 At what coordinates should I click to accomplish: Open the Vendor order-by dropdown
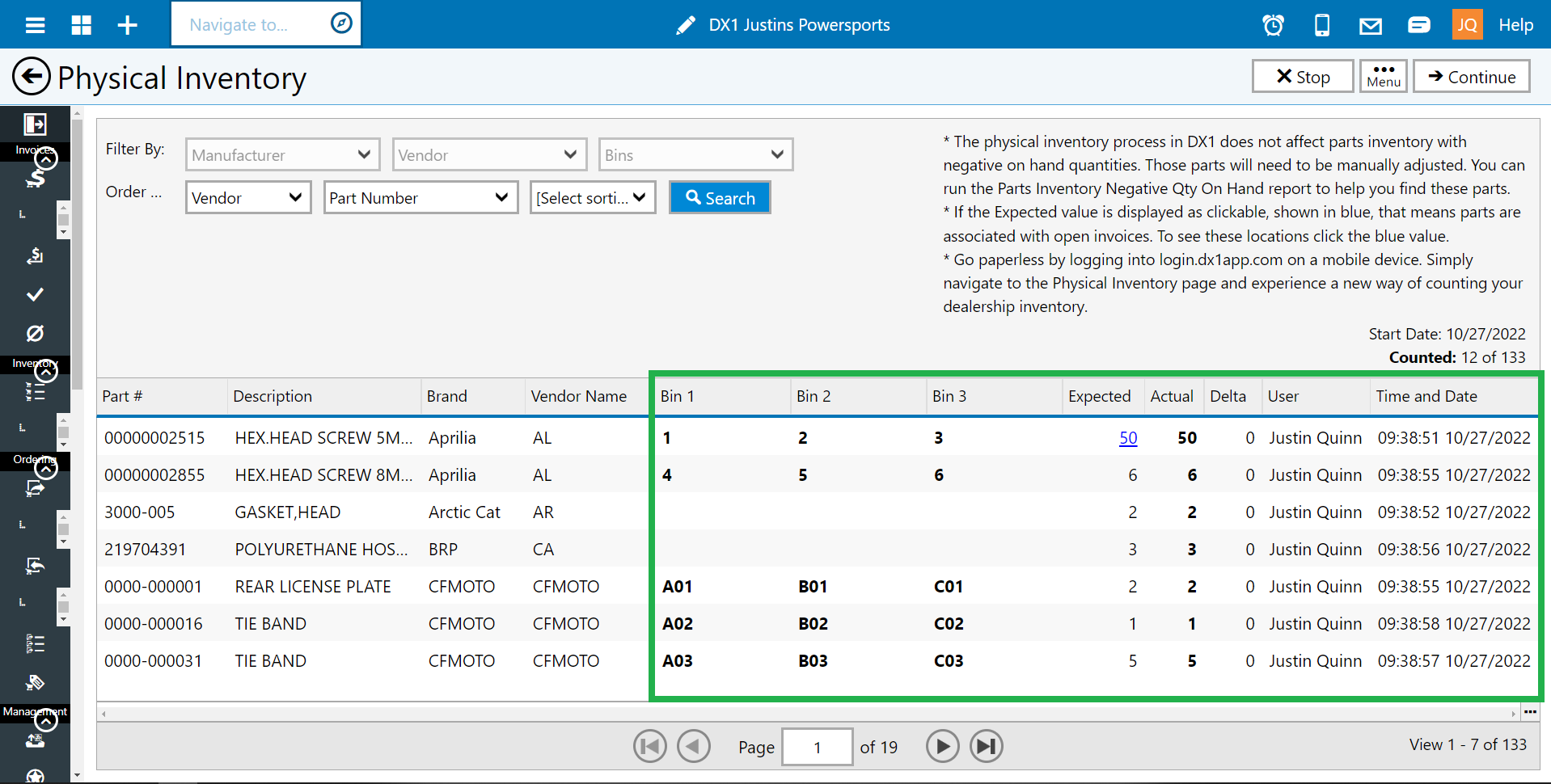(248, 197)
